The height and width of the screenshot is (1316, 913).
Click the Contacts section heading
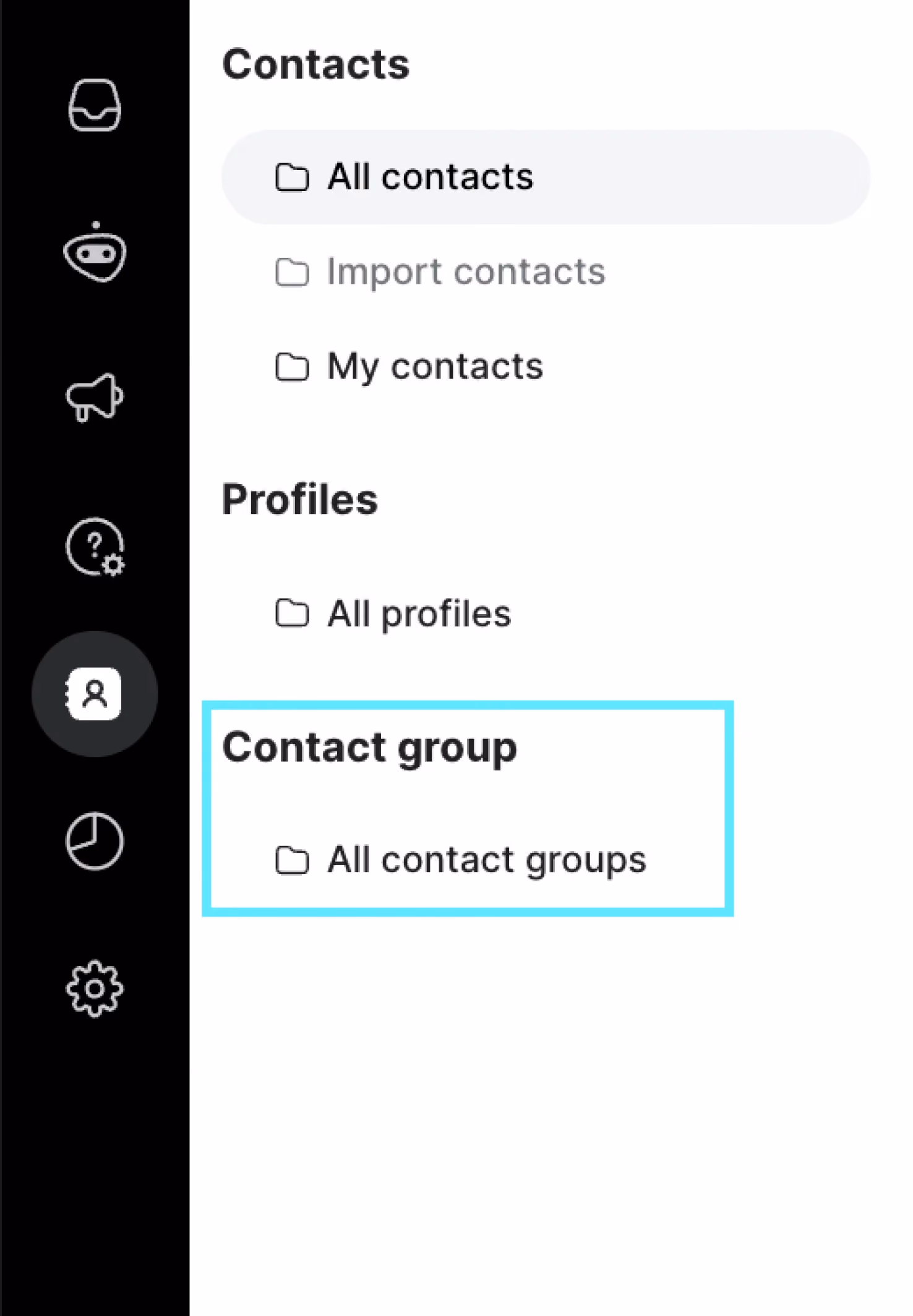[315, 64]
